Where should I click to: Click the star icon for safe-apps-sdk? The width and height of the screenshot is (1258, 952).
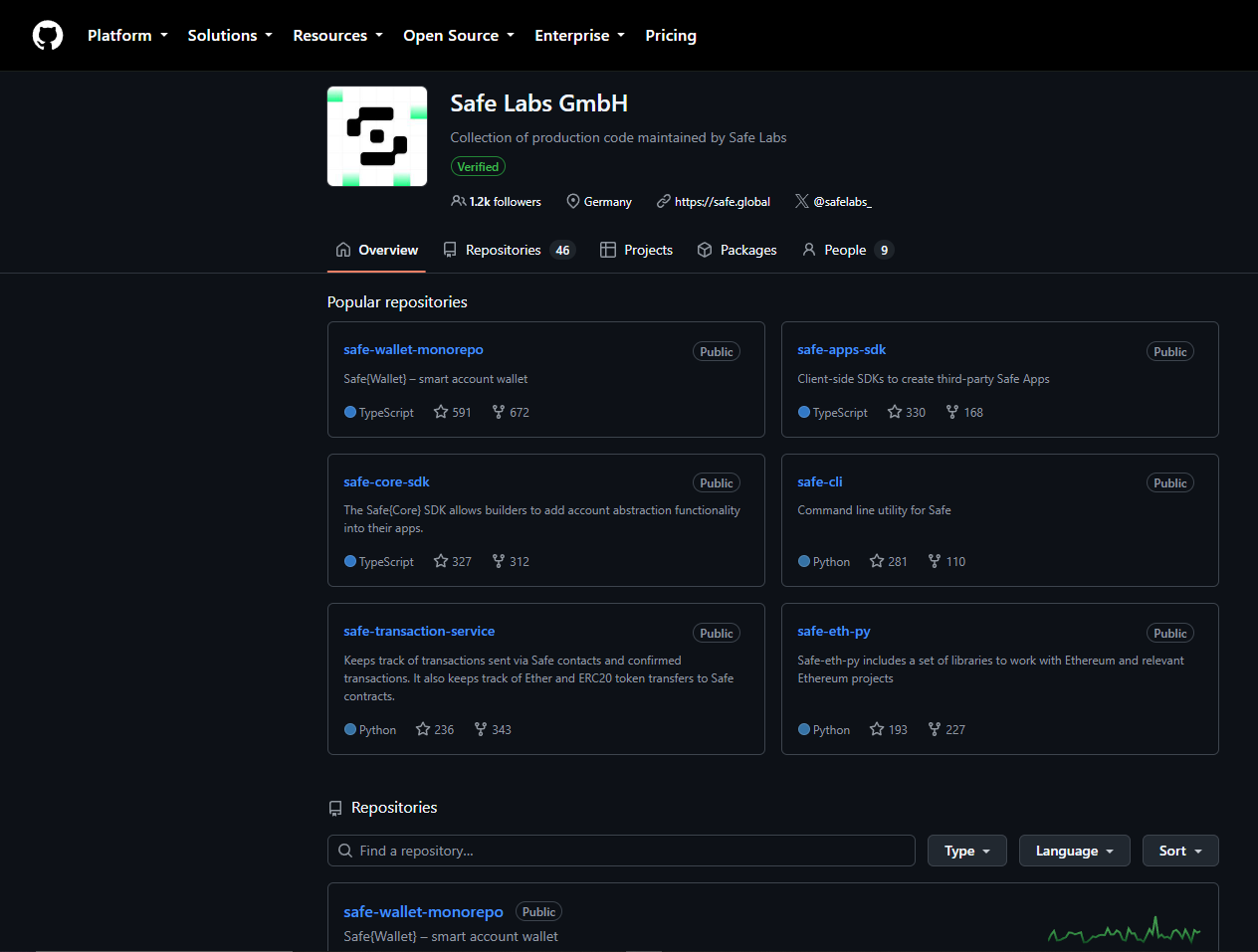tap(895, 412)
